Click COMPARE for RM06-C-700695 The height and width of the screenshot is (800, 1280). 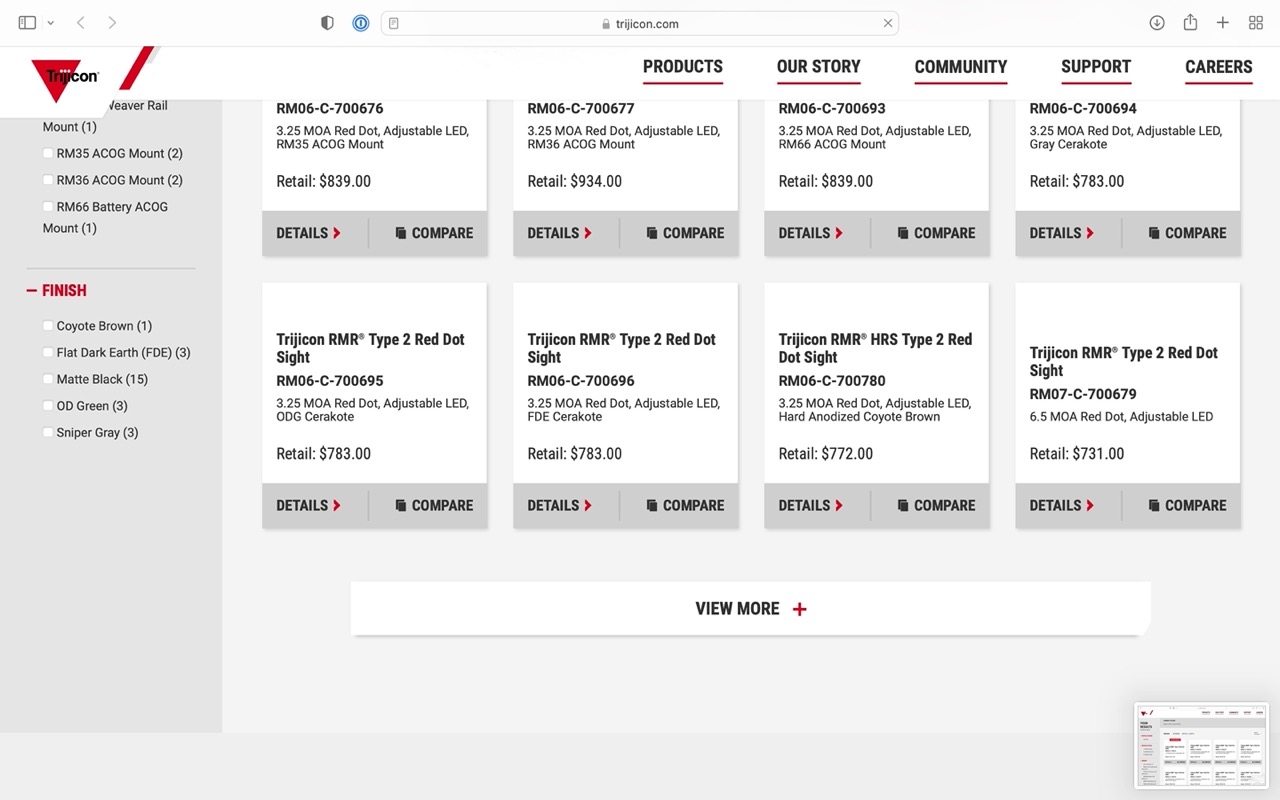point(434,505)
